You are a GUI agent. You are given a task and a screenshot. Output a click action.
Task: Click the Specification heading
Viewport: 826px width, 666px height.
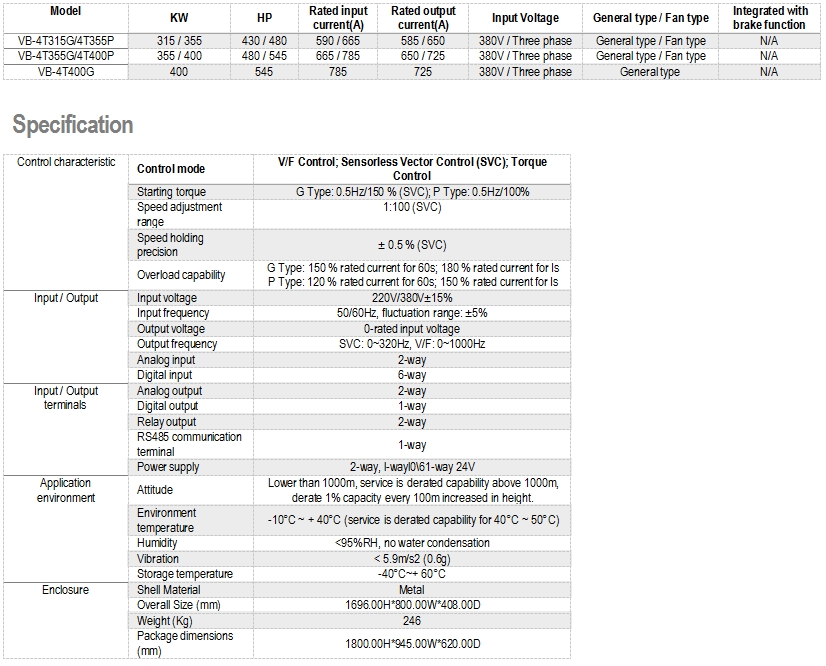72,125
